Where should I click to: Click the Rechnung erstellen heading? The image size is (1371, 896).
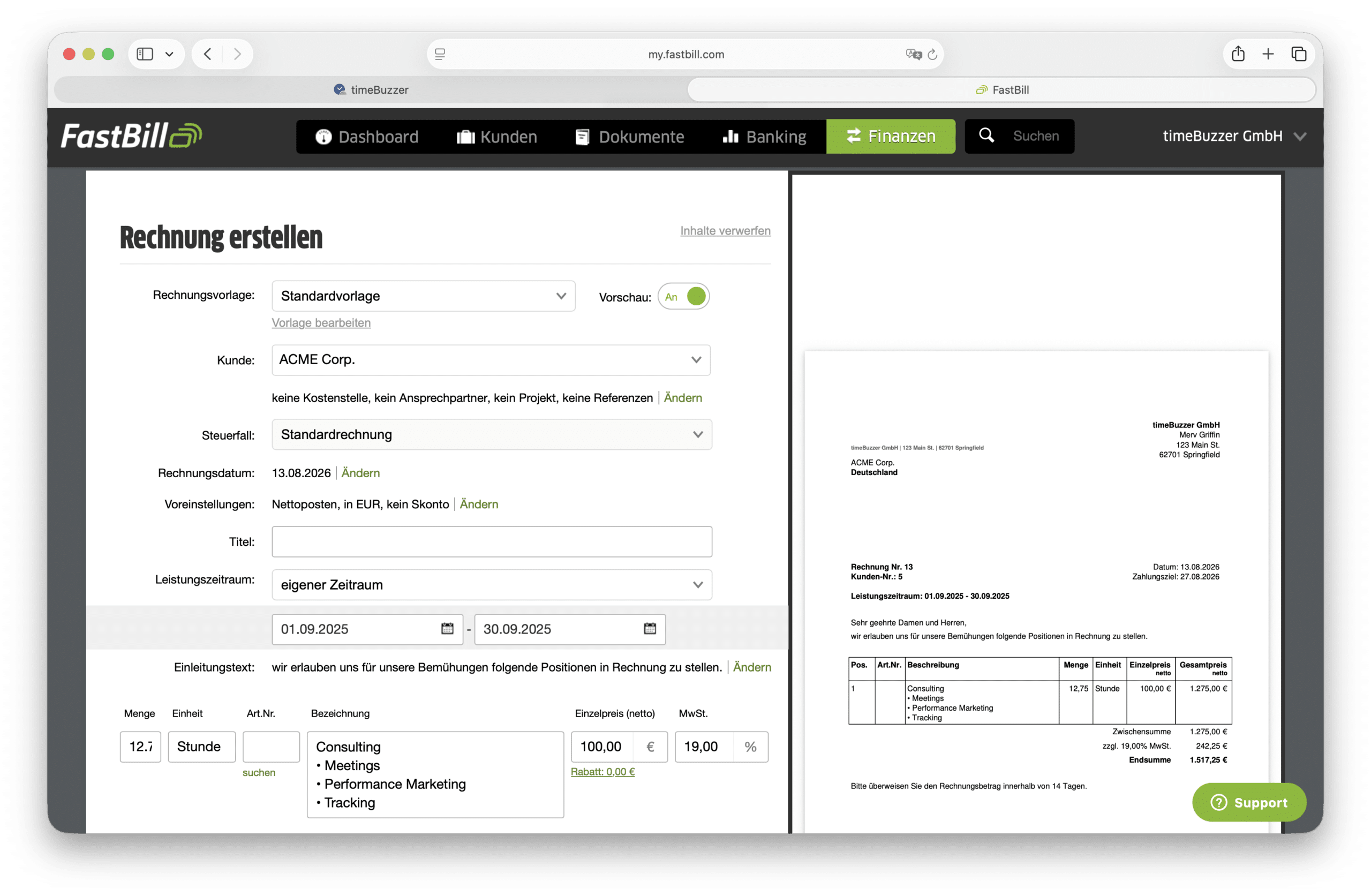[x=221, y=237]
